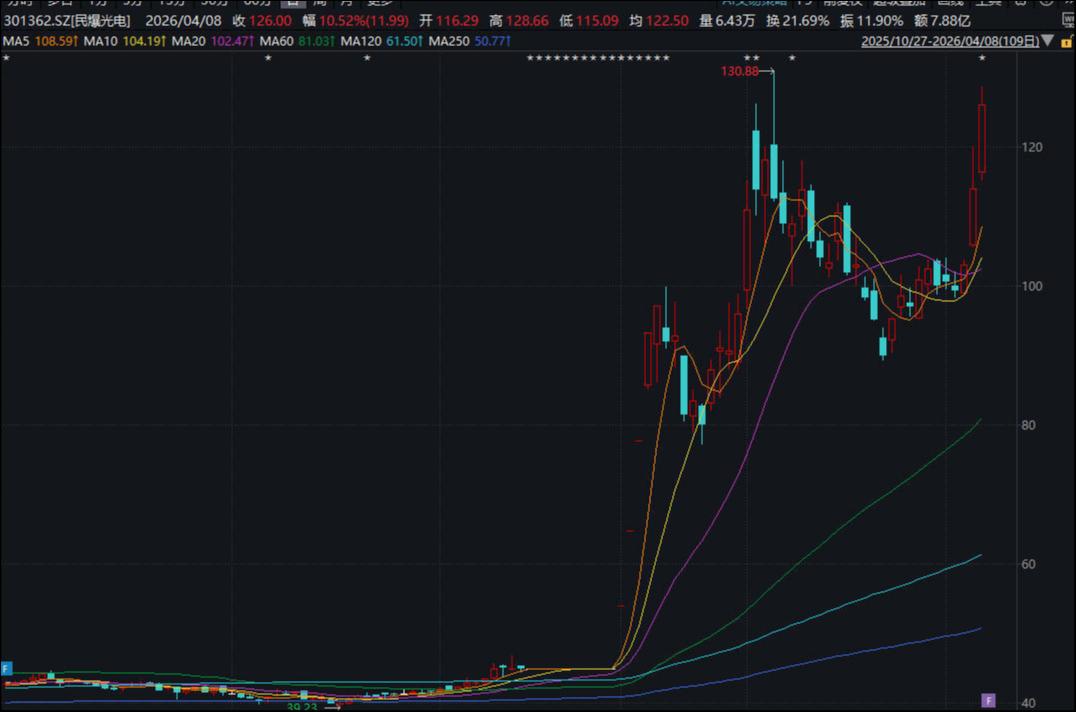
Task: Enable 前复权 price adjustment mode
Action: pos(843,5)
